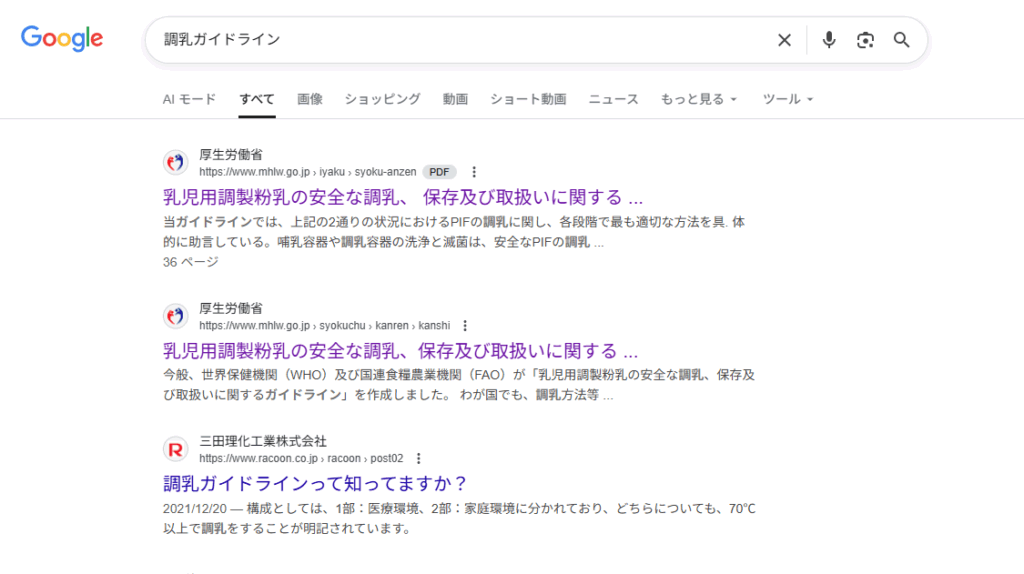Open options for 三田理化工業 result

click(418, 459)
